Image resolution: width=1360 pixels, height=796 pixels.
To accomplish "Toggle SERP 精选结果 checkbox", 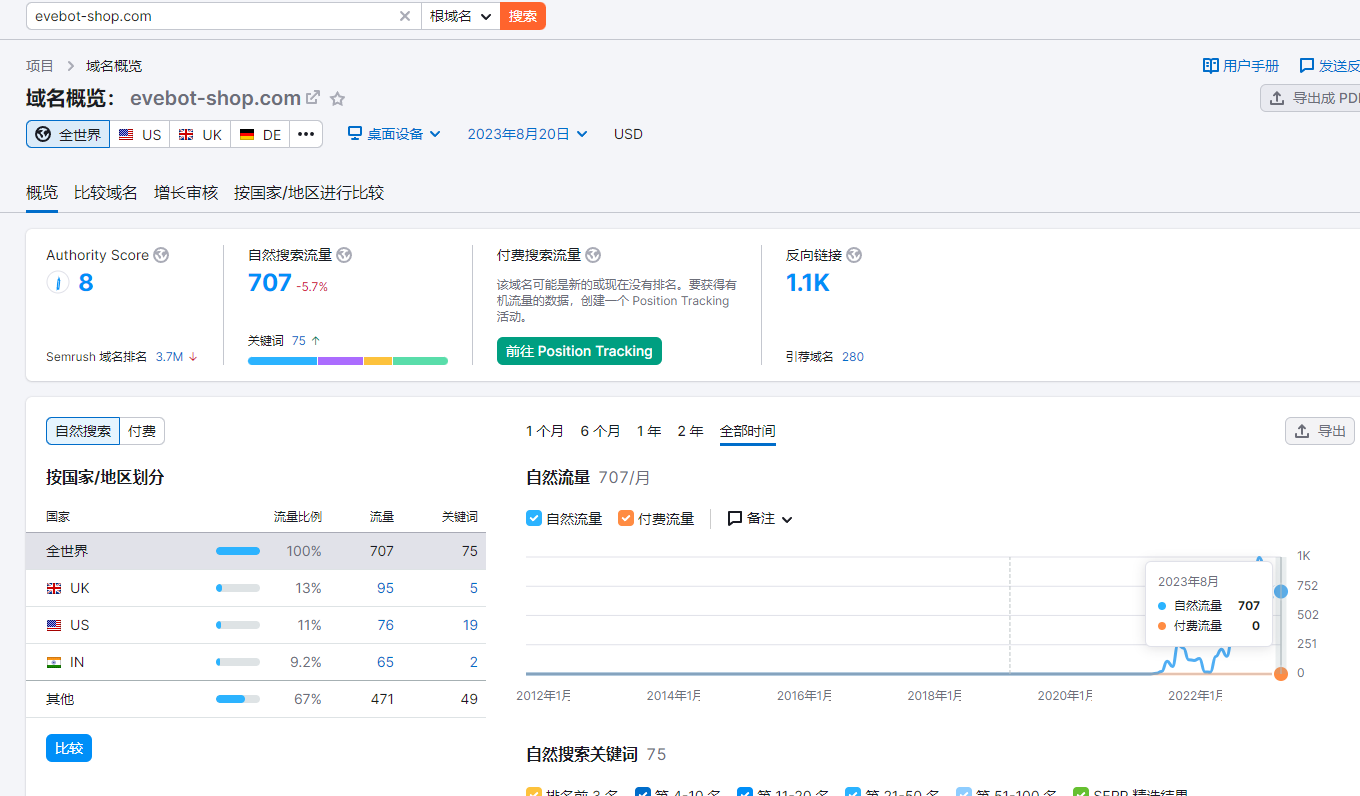I will click(x=1080, y=792).
